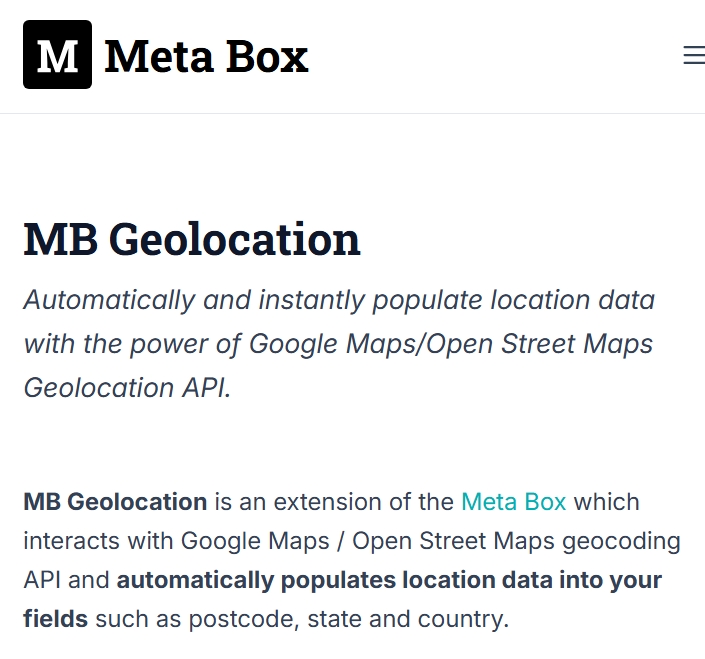Click the bold MB Geolocation paragraph text
Viewport: 705px width, 659px height.
[x=115, y=502]
